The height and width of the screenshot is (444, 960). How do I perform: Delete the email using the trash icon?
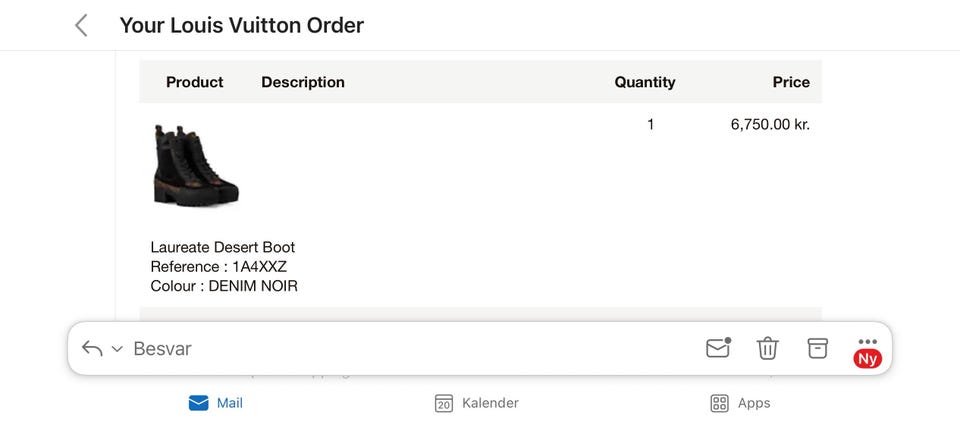point(768,348)
